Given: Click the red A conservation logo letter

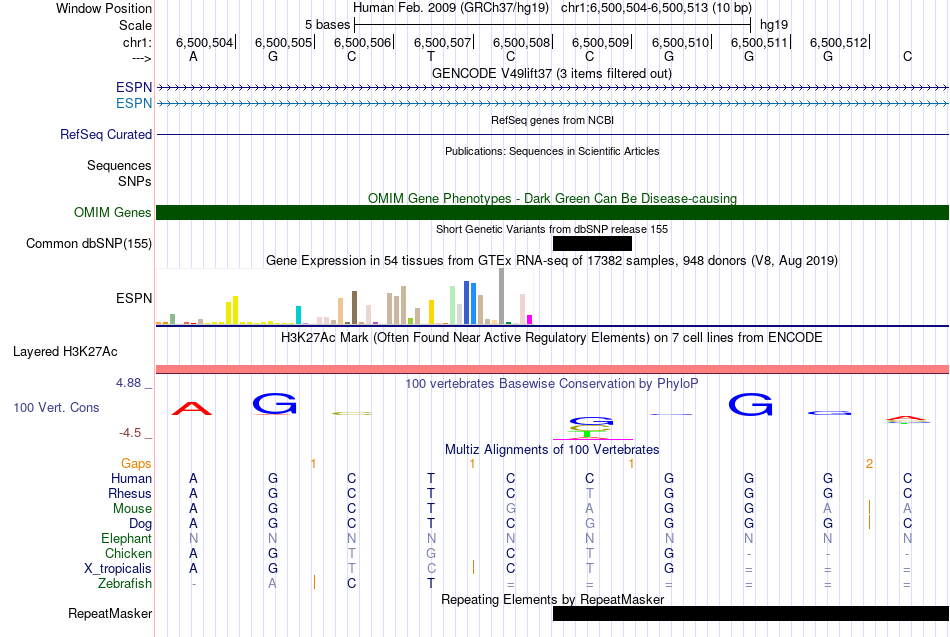Looking at the screenshot, I should (192, 409).
